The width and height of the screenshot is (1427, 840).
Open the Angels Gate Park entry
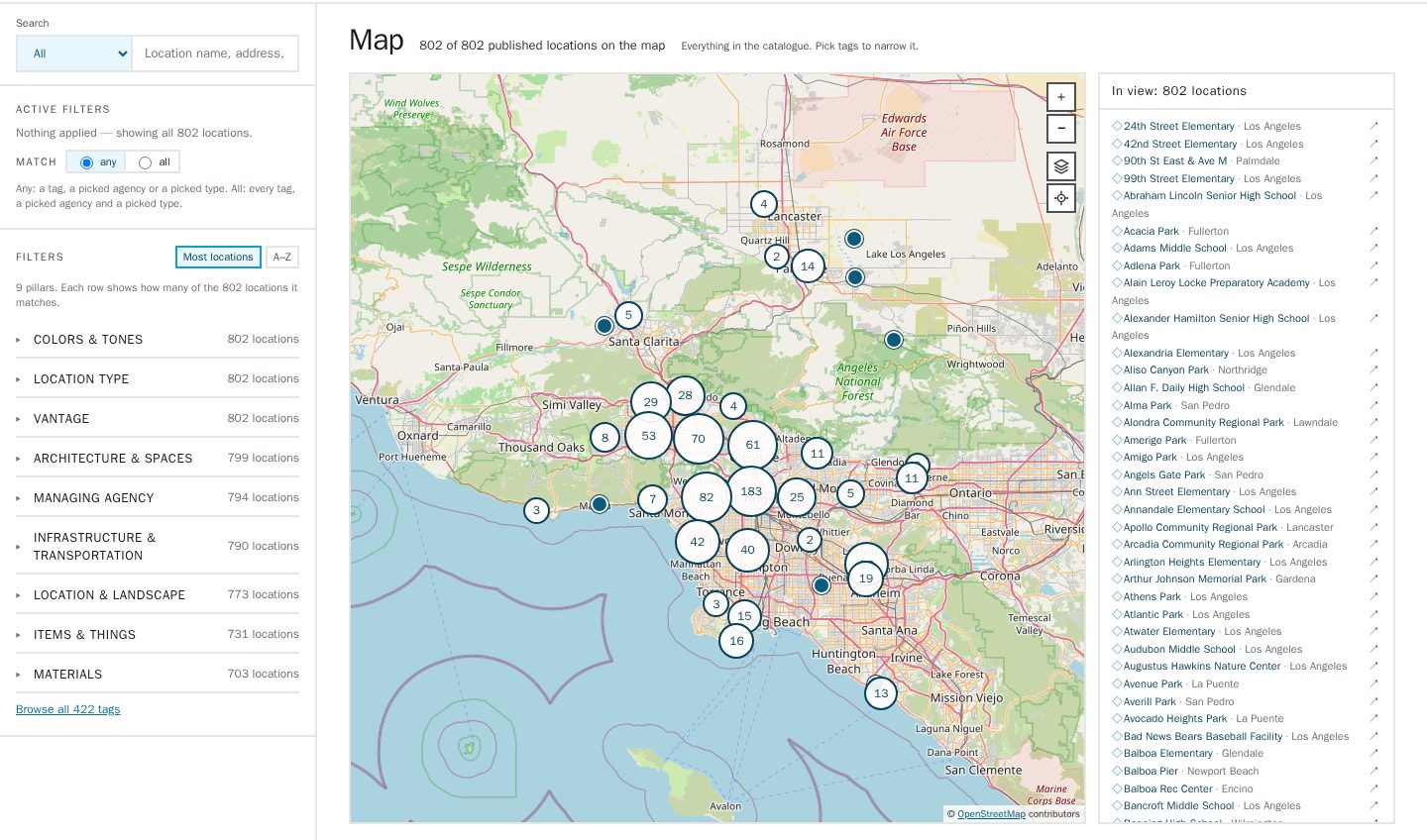click(1163, 474)
